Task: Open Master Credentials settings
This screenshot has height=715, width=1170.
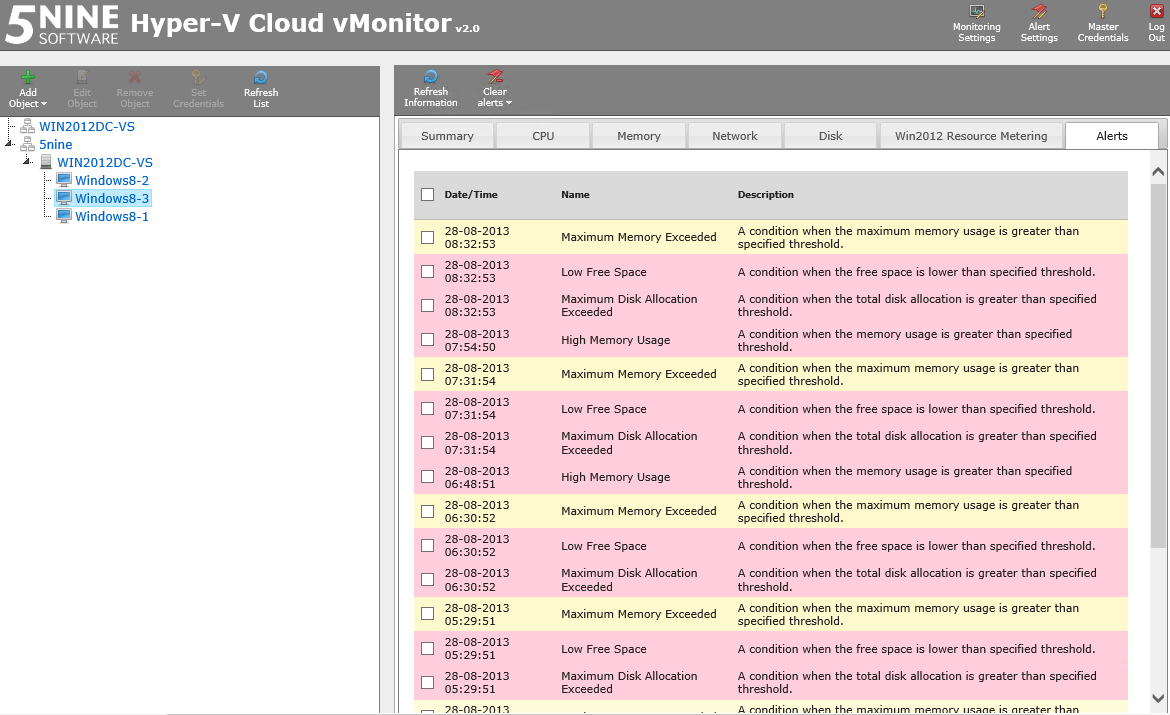Action: pos(1102,24)
